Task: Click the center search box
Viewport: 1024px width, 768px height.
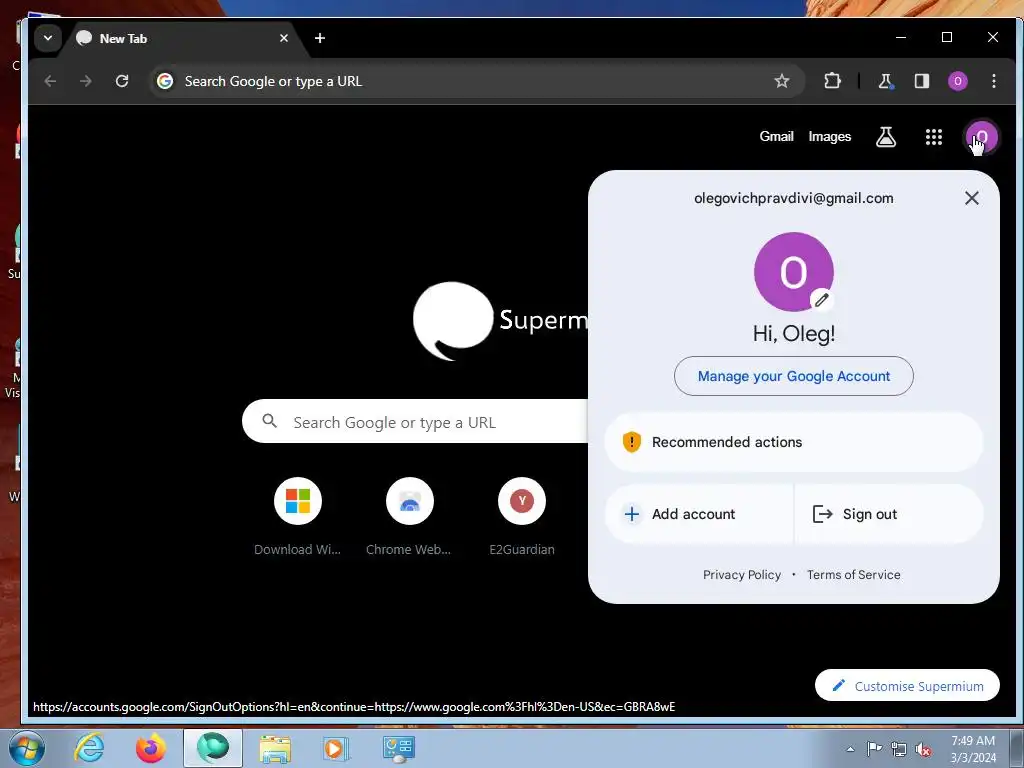Action: [x=415, y=422]
